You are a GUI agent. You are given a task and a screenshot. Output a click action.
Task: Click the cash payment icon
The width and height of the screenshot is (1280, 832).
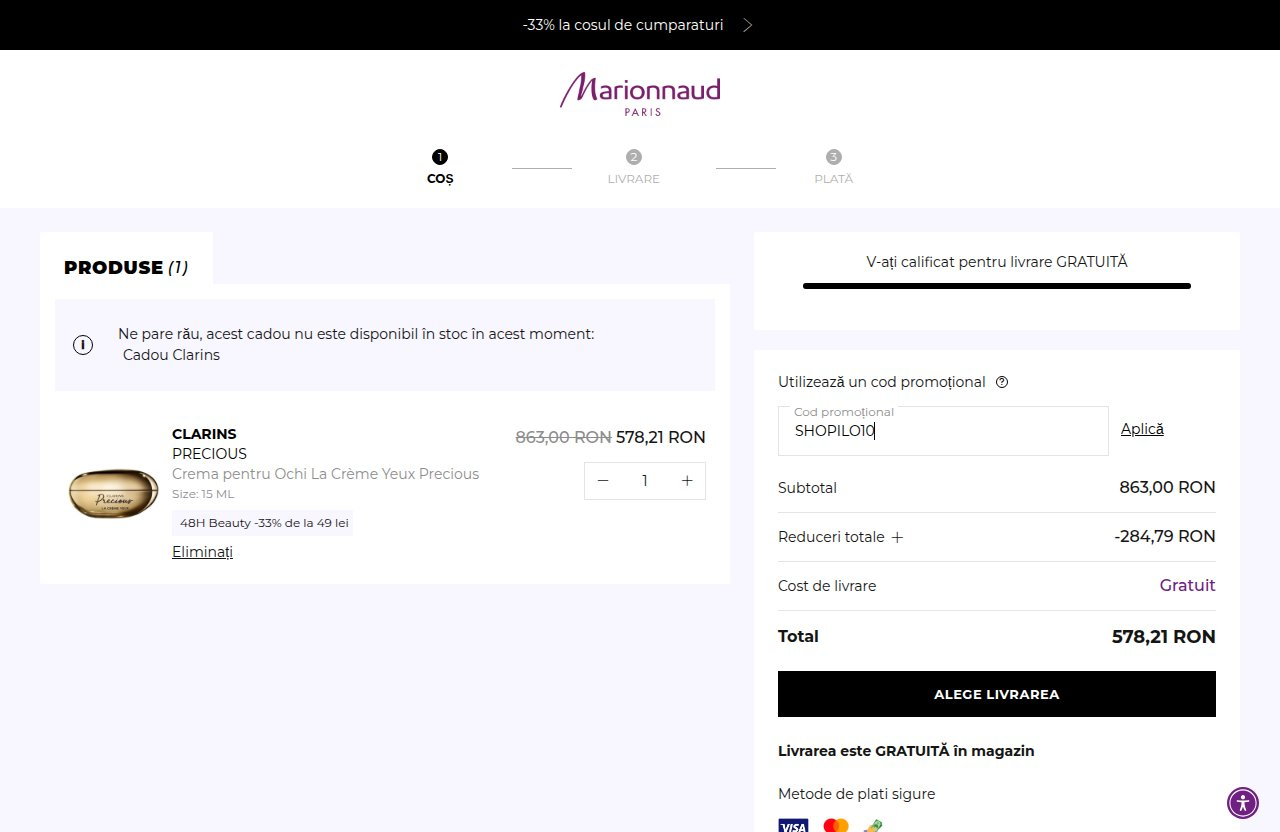(873, 826)
